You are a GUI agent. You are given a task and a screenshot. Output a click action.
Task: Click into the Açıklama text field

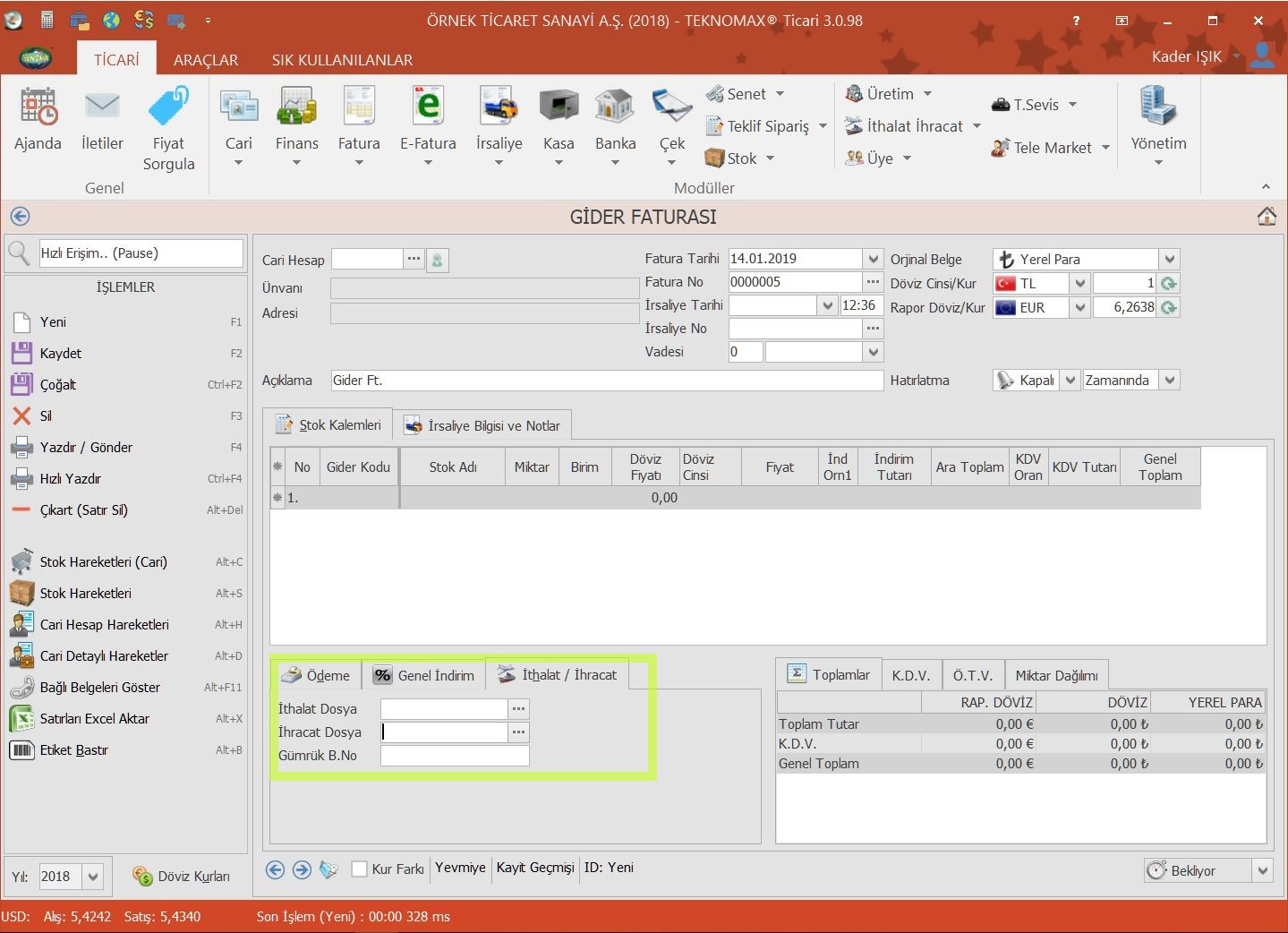coord(606,381)
